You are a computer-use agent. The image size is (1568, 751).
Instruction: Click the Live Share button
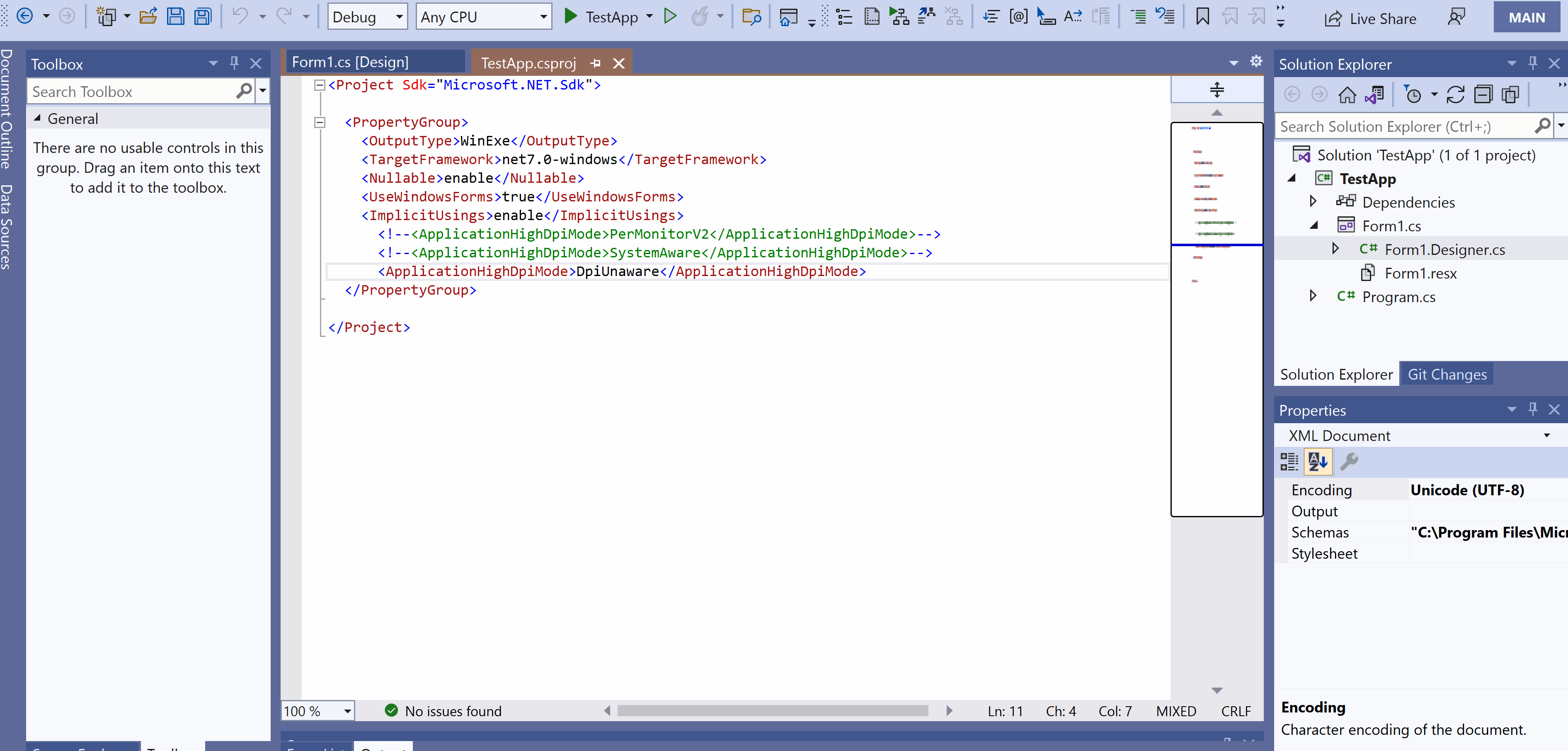point(1371,18)
